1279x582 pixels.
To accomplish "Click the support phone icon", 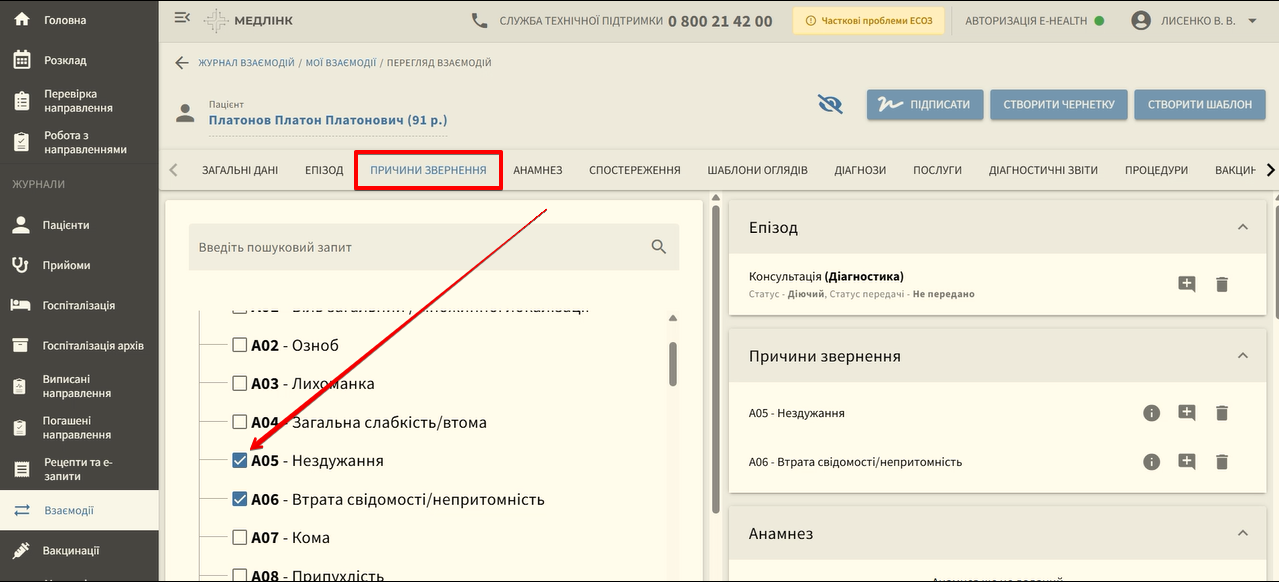I will pos(479,20).
